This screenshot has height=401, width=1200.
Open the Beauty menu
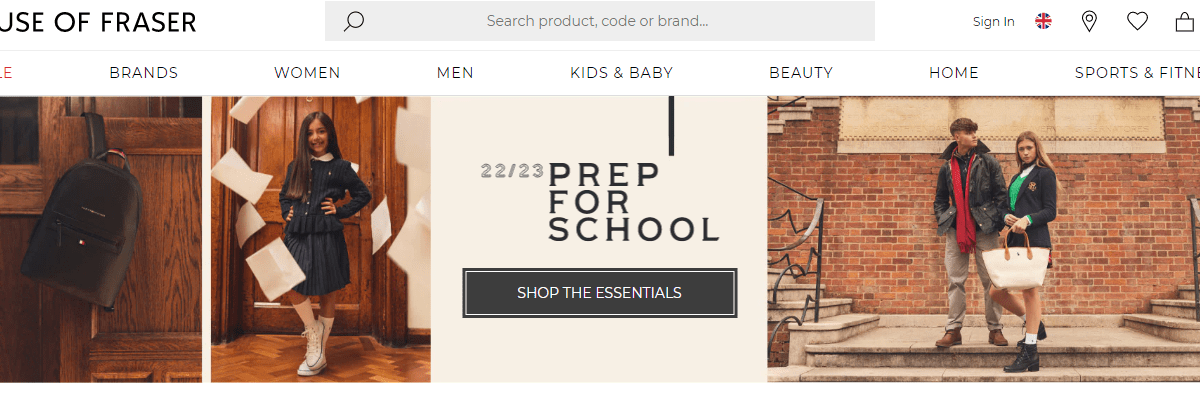[800, 73]
